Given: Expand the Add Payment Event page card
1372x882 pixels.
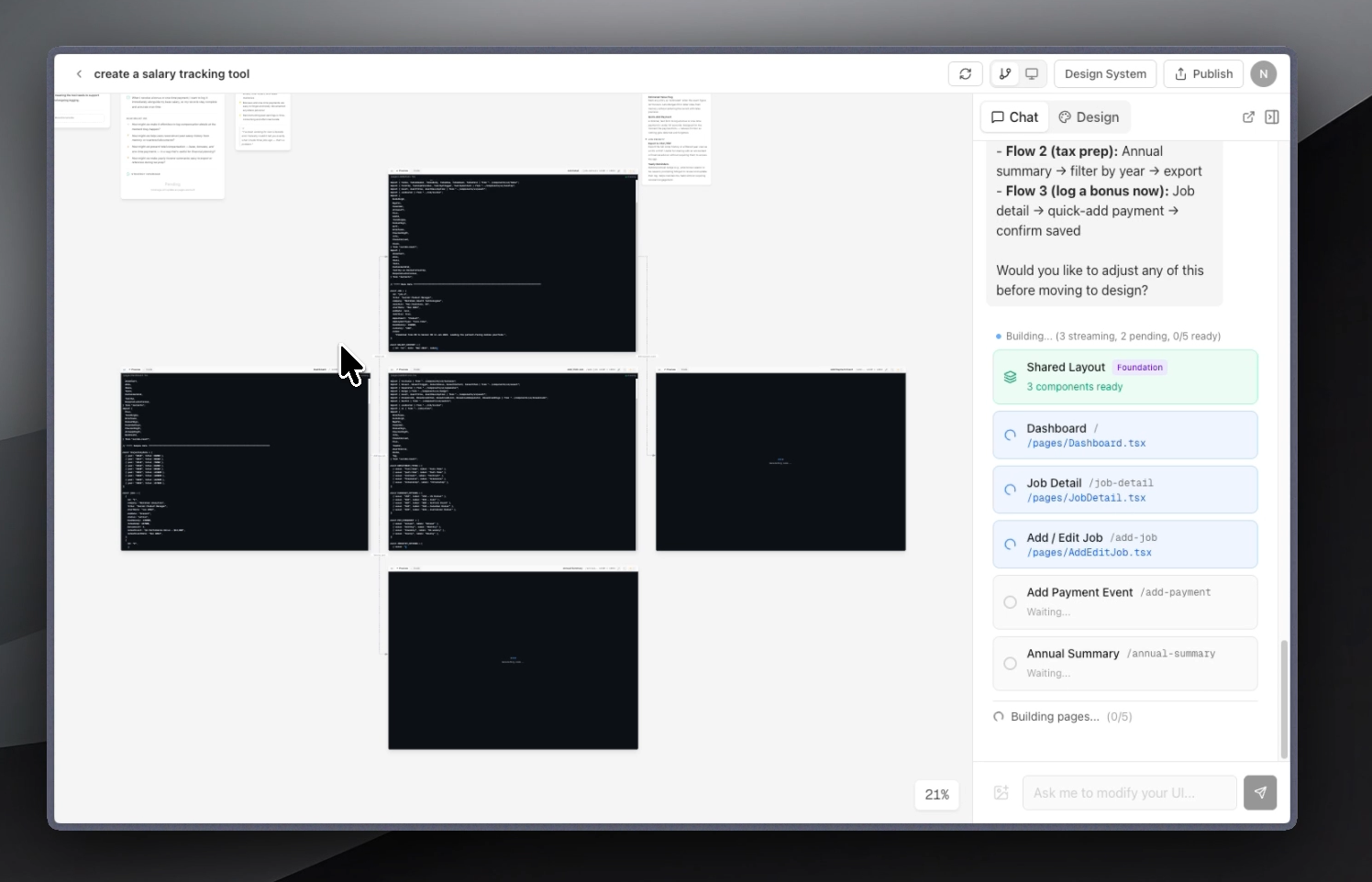Looking at the screenshot, I should pos(1125,601).
